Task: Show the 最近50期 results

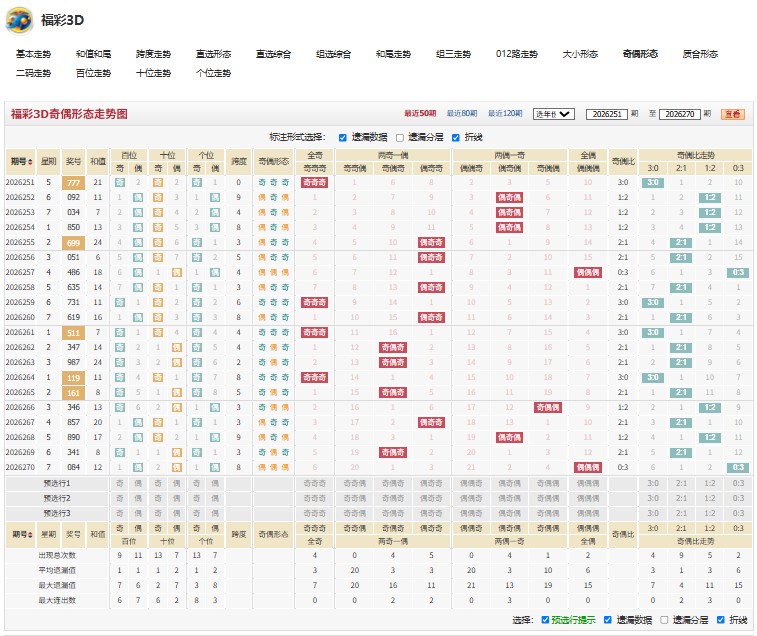Action: pos(420,113)
